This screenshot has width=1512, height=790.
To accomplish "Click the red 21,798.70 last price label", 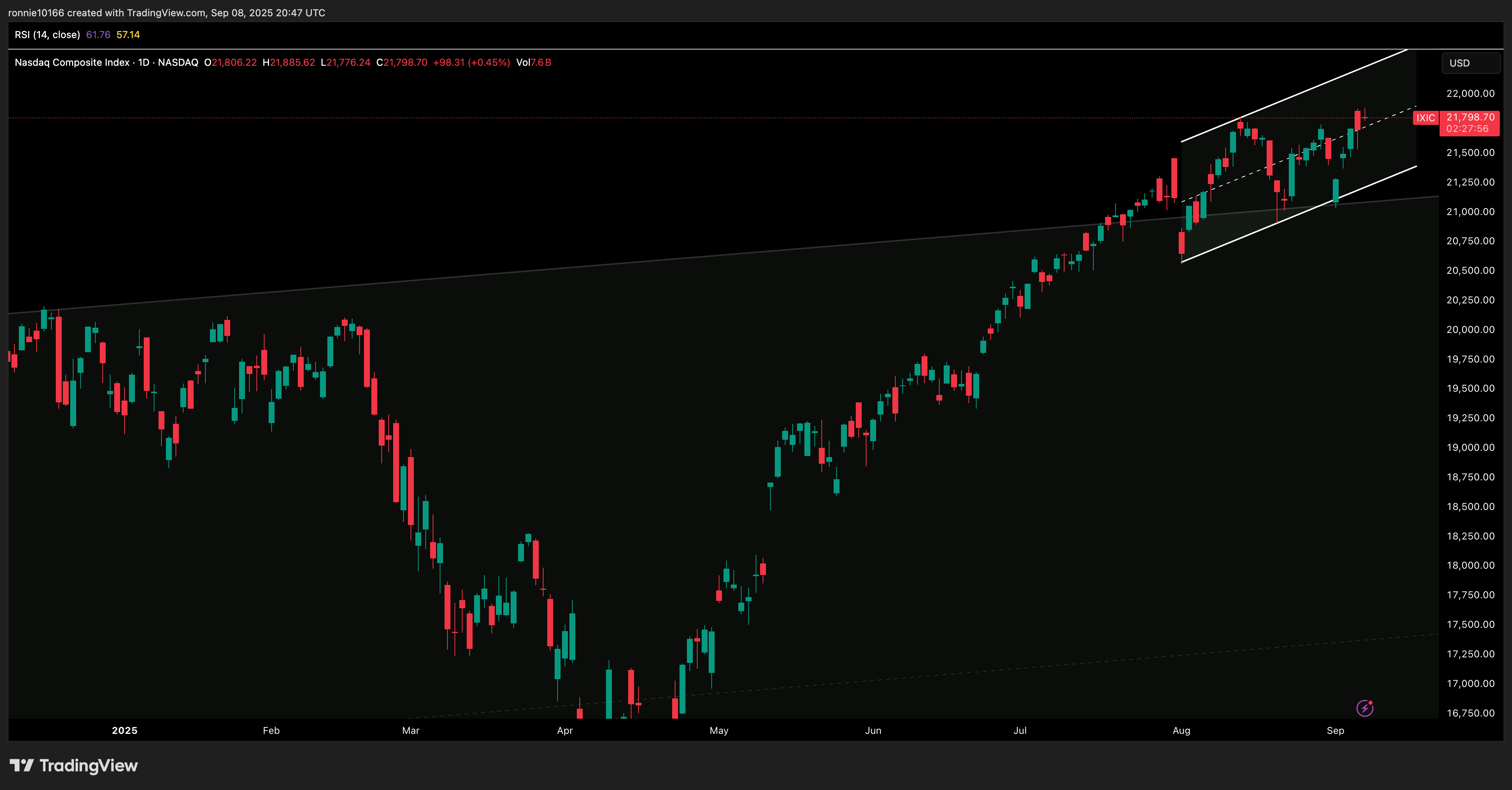I will click(1470, 118).
